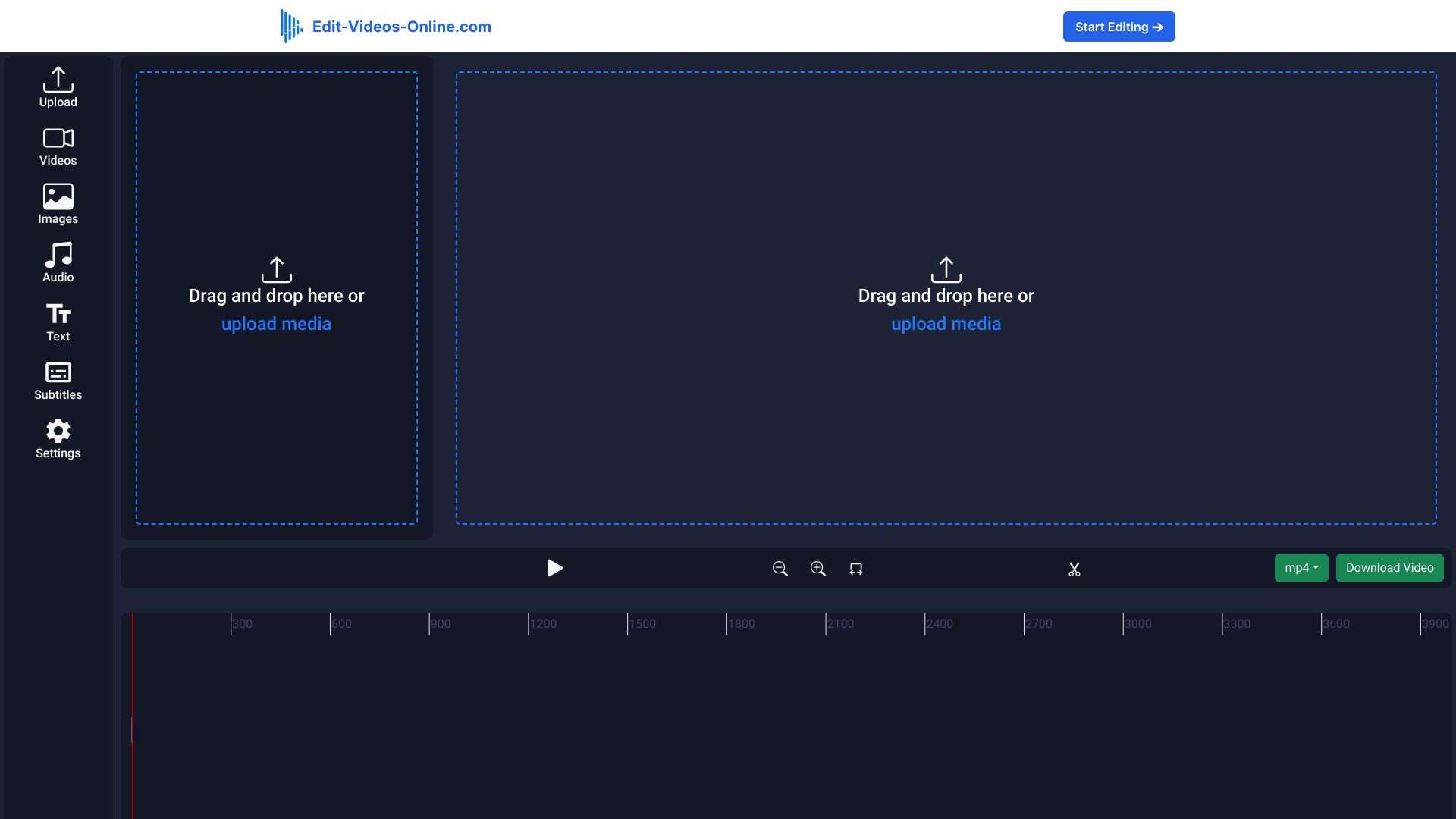This screenshot has width=1456, height=819.
Task: Open the Subtitles panel
Action: click(58, 381)
